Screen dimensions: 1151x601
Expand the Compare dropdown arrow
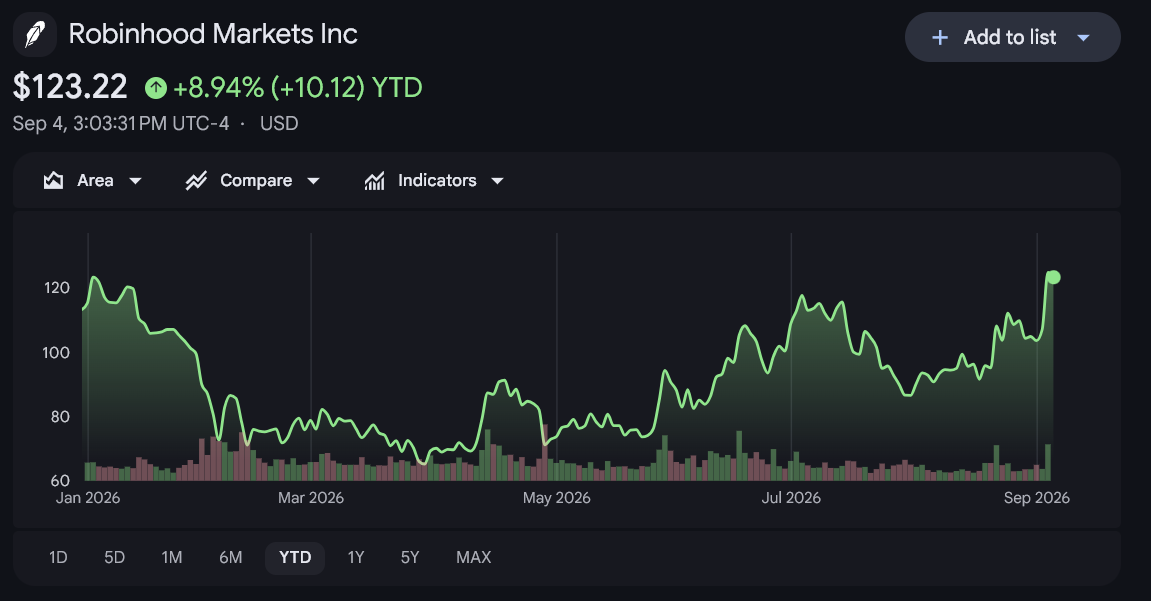point(313,181)
